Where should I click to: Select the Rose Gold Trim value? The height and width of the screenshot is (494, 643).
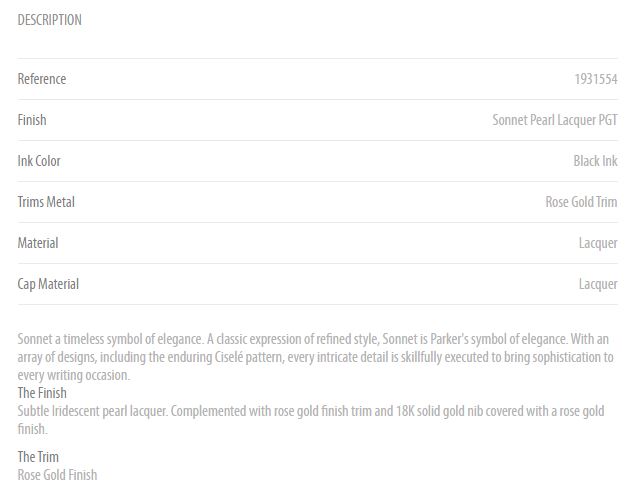coord(581,202)
